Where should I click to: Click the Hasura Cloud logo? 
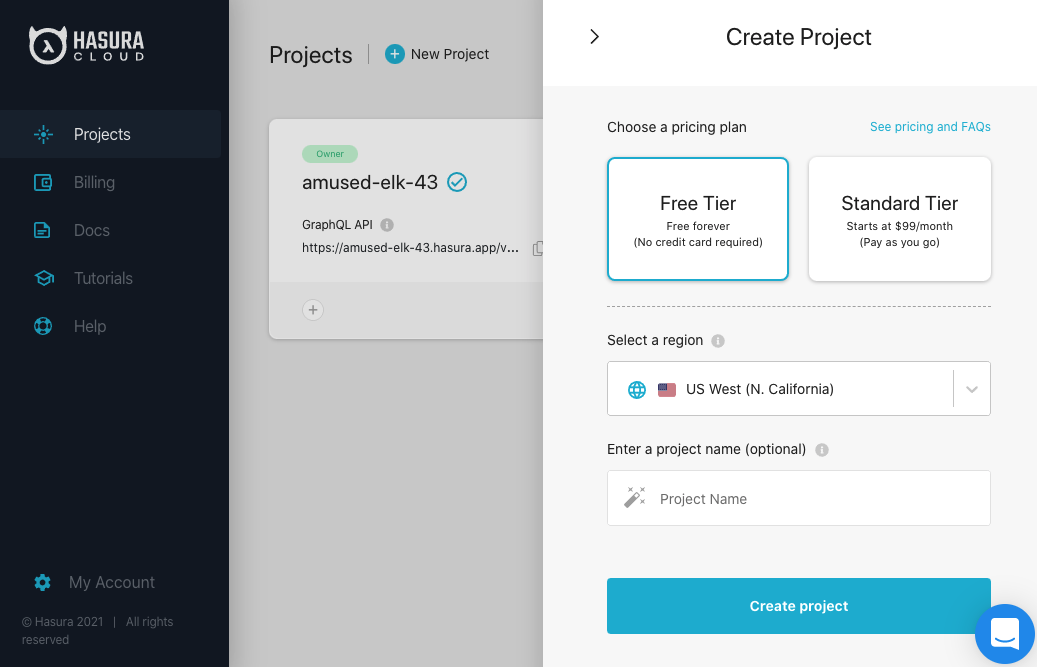[85, 44]
